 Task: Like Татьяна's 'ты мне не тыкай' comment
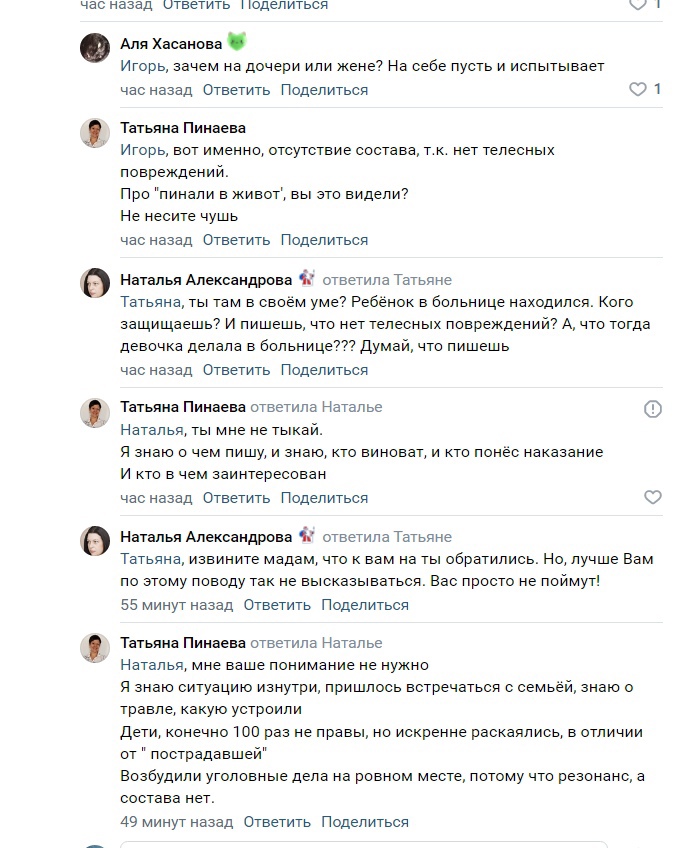pos(653,497)
